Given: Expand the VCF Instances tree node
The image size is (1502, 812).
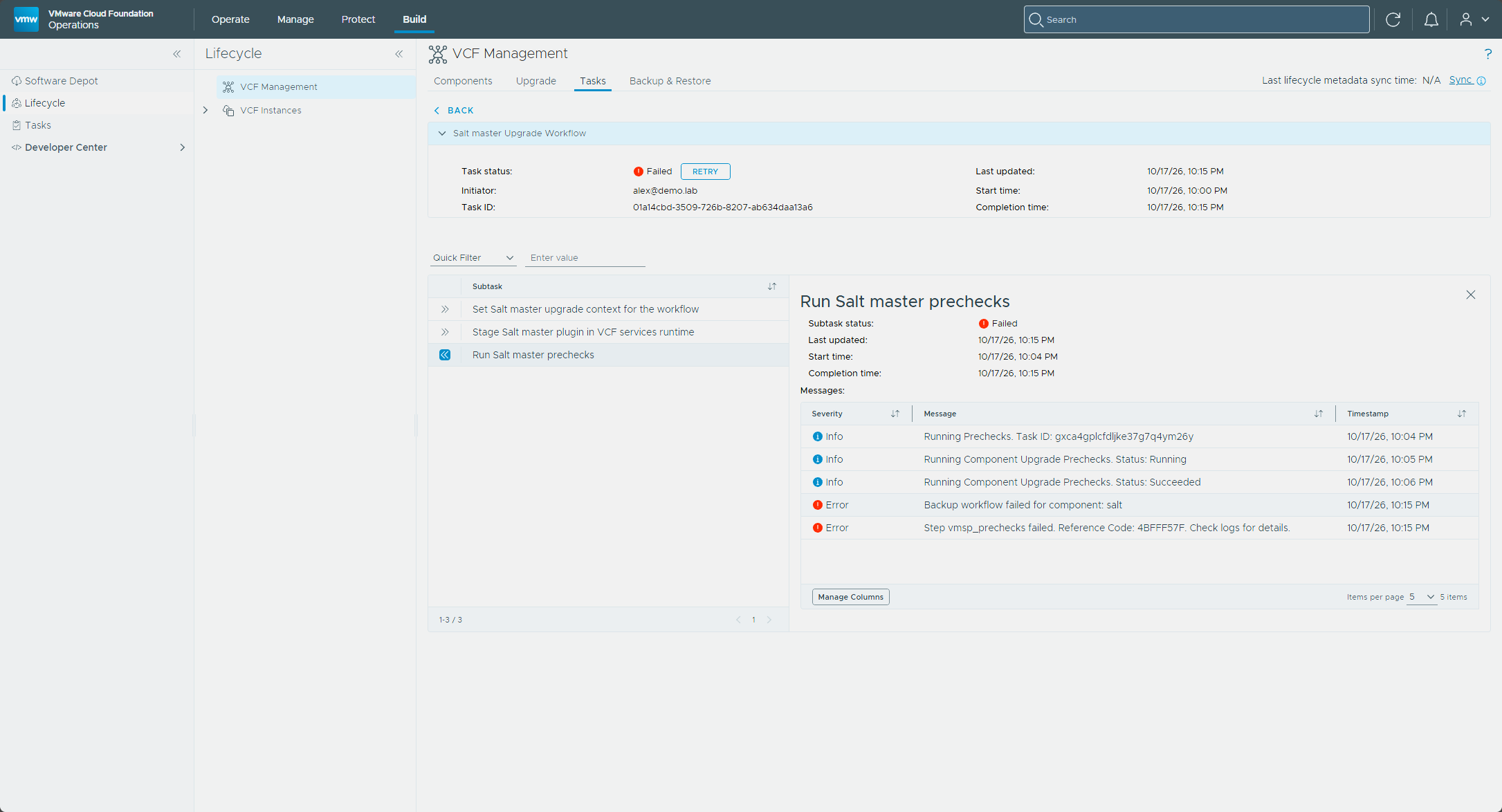Looking at the screenshot, I should click(205, 111).
